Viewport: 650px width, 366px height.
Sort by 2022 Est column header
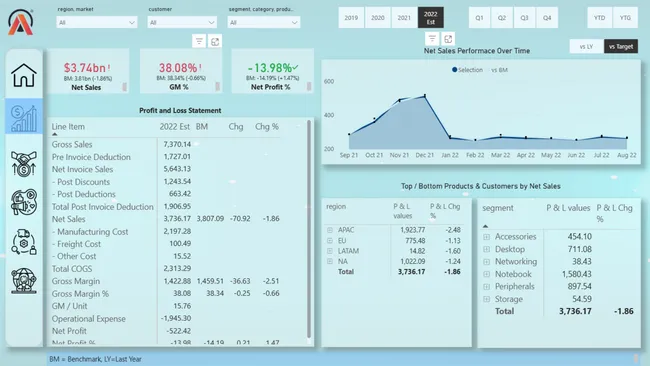(175, 127)
